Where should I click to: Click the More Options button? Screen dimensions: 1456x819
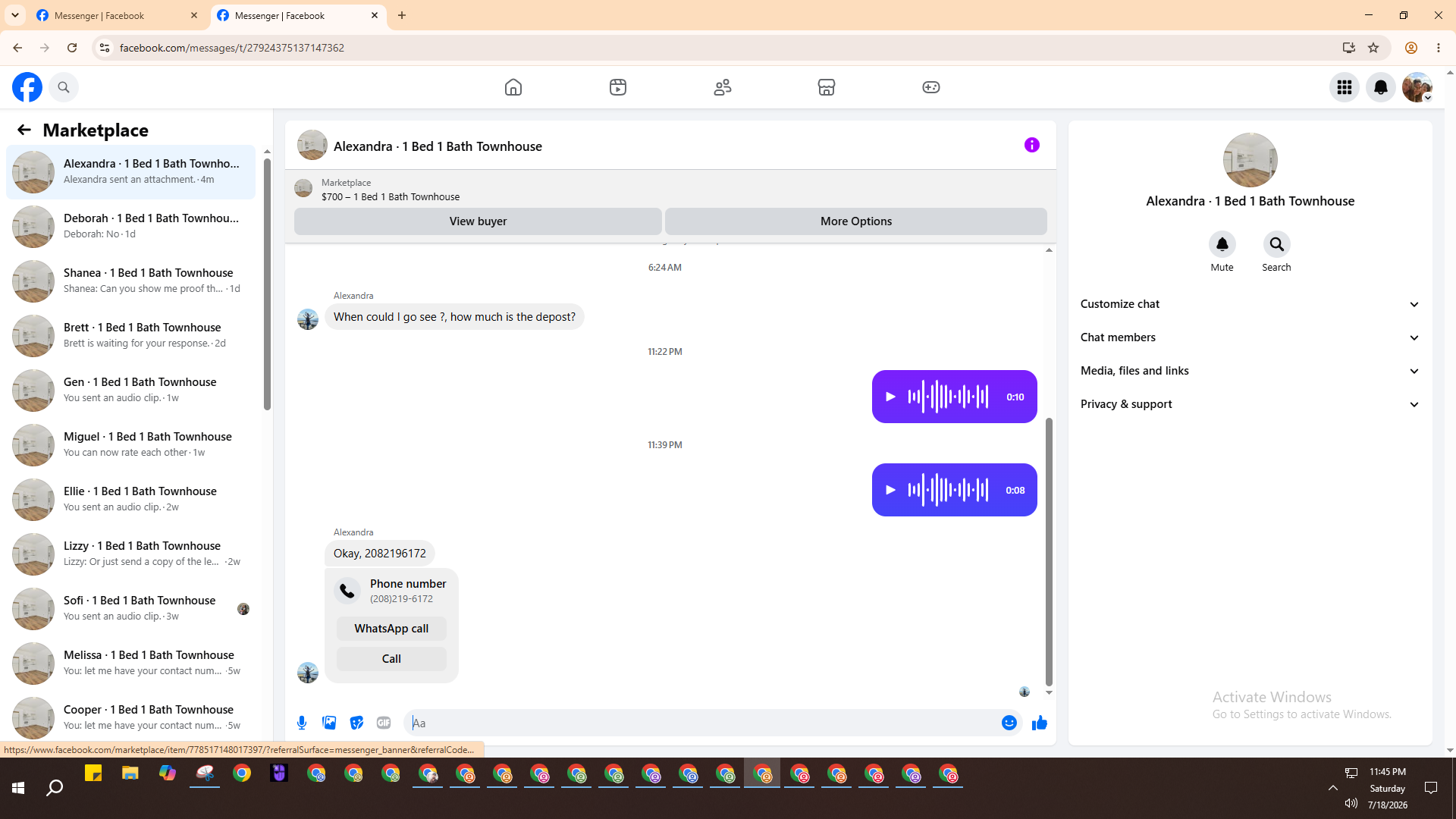coord(856,221)
